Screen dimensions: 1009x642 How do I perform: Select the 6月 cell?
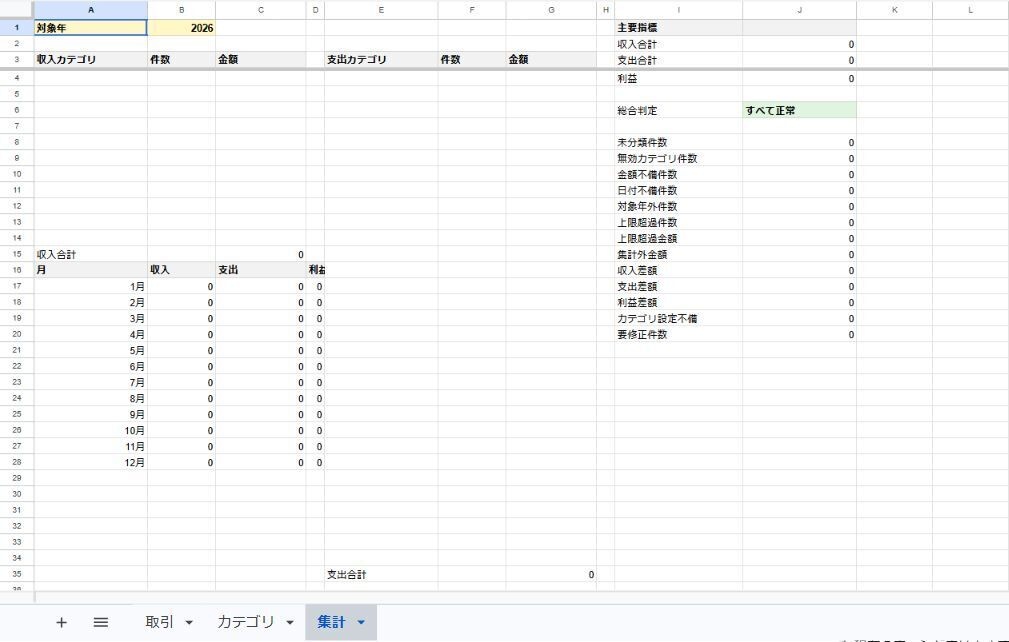click(91, 366)
